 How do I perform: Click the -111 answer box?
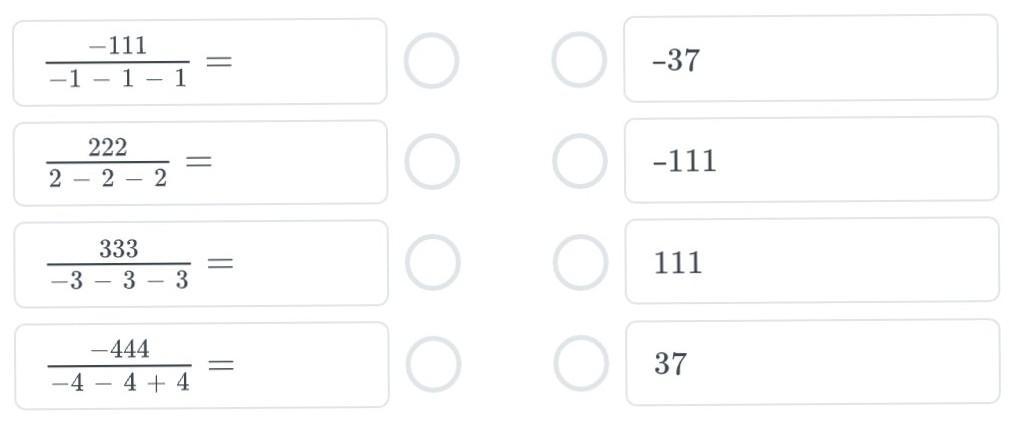[x=810, y=160]
